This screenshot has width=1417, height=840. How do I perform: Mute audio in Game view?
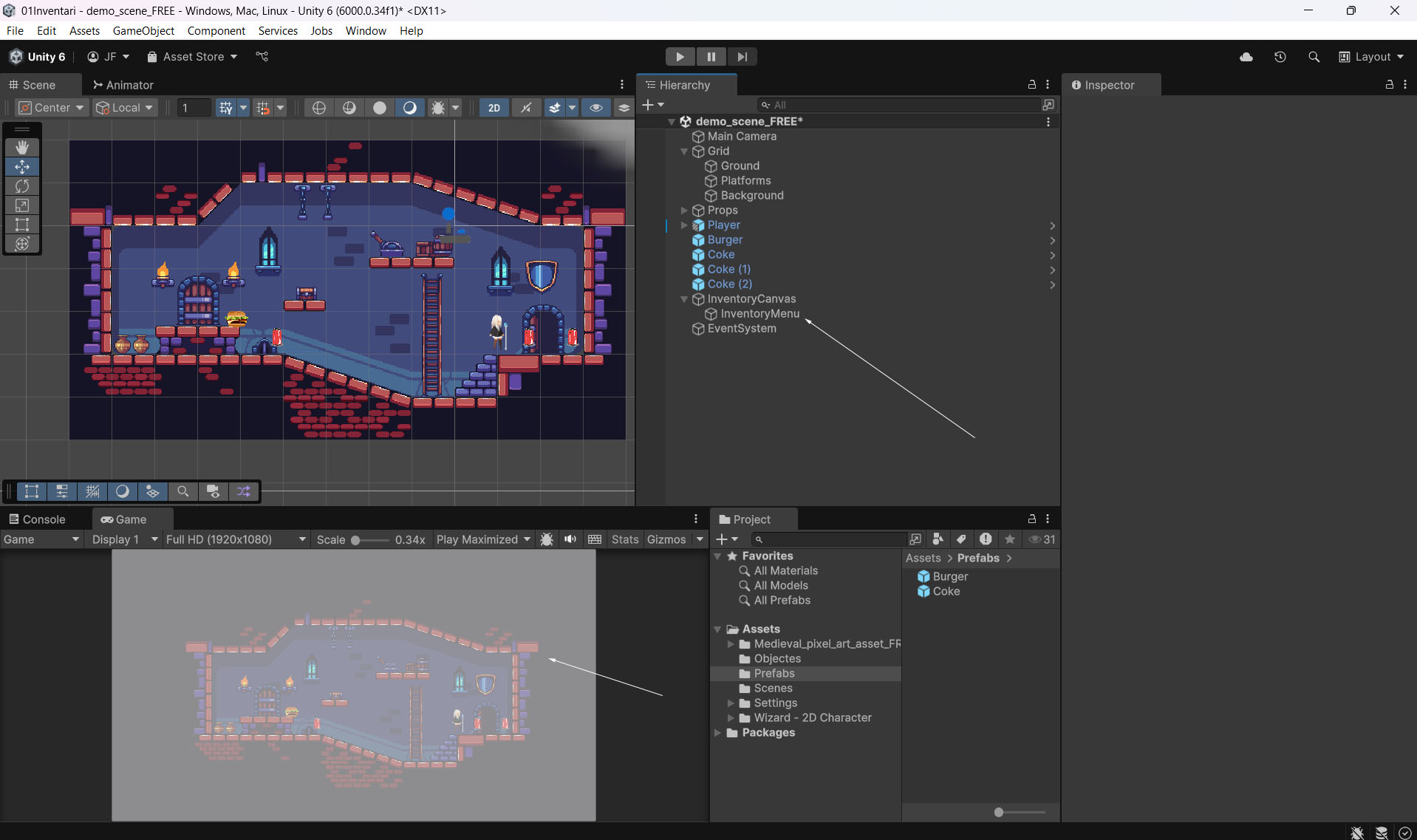pyautogui.click(x=570, y=539)
